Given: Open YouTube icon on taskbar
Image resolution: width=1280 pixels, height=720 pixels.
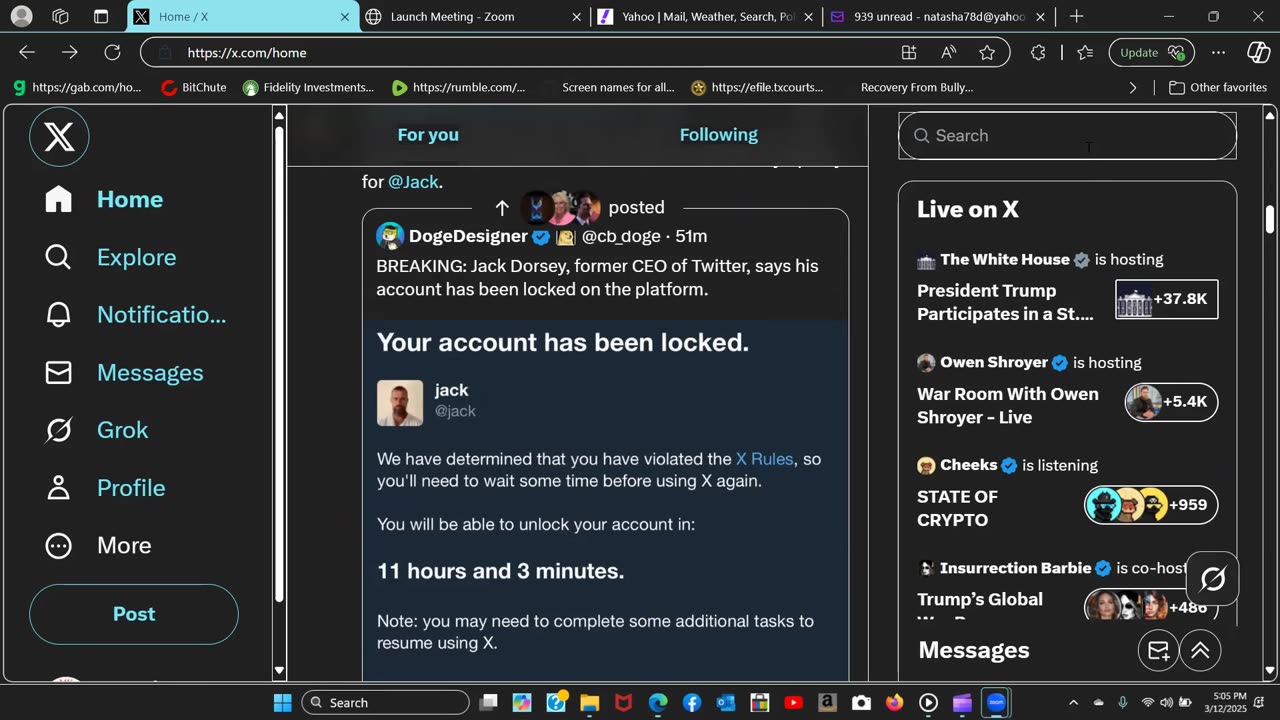Looking at the screenshot, I should pyautogui.click(x=793, y=702).
